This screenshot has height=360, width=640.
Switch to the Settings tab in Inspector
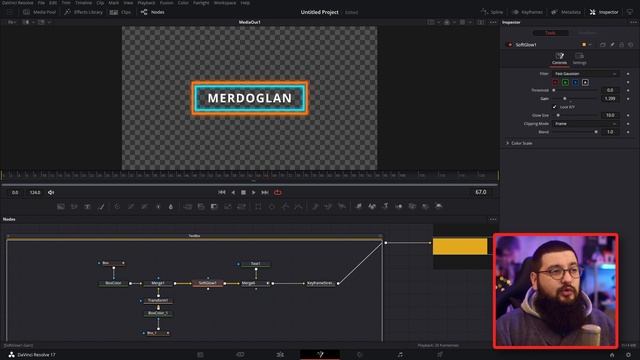coord(579,59)
